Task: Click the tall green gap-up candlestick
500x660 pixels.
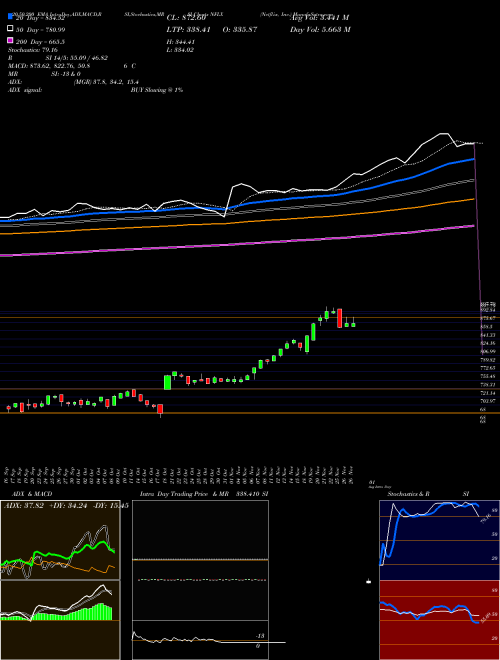Action: 168,382
